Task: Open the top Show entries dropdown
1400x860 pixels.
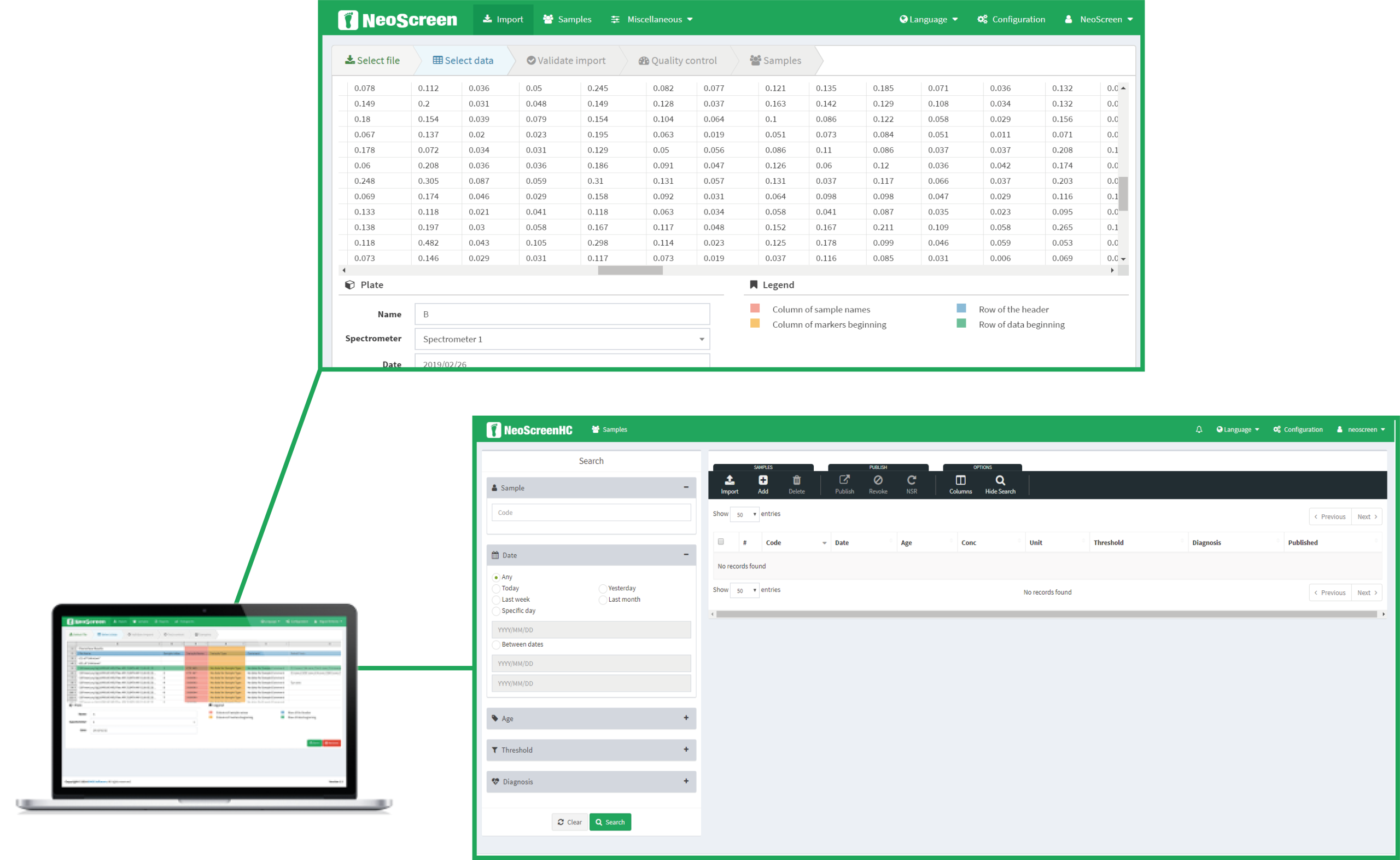Action: pos(745,514)
